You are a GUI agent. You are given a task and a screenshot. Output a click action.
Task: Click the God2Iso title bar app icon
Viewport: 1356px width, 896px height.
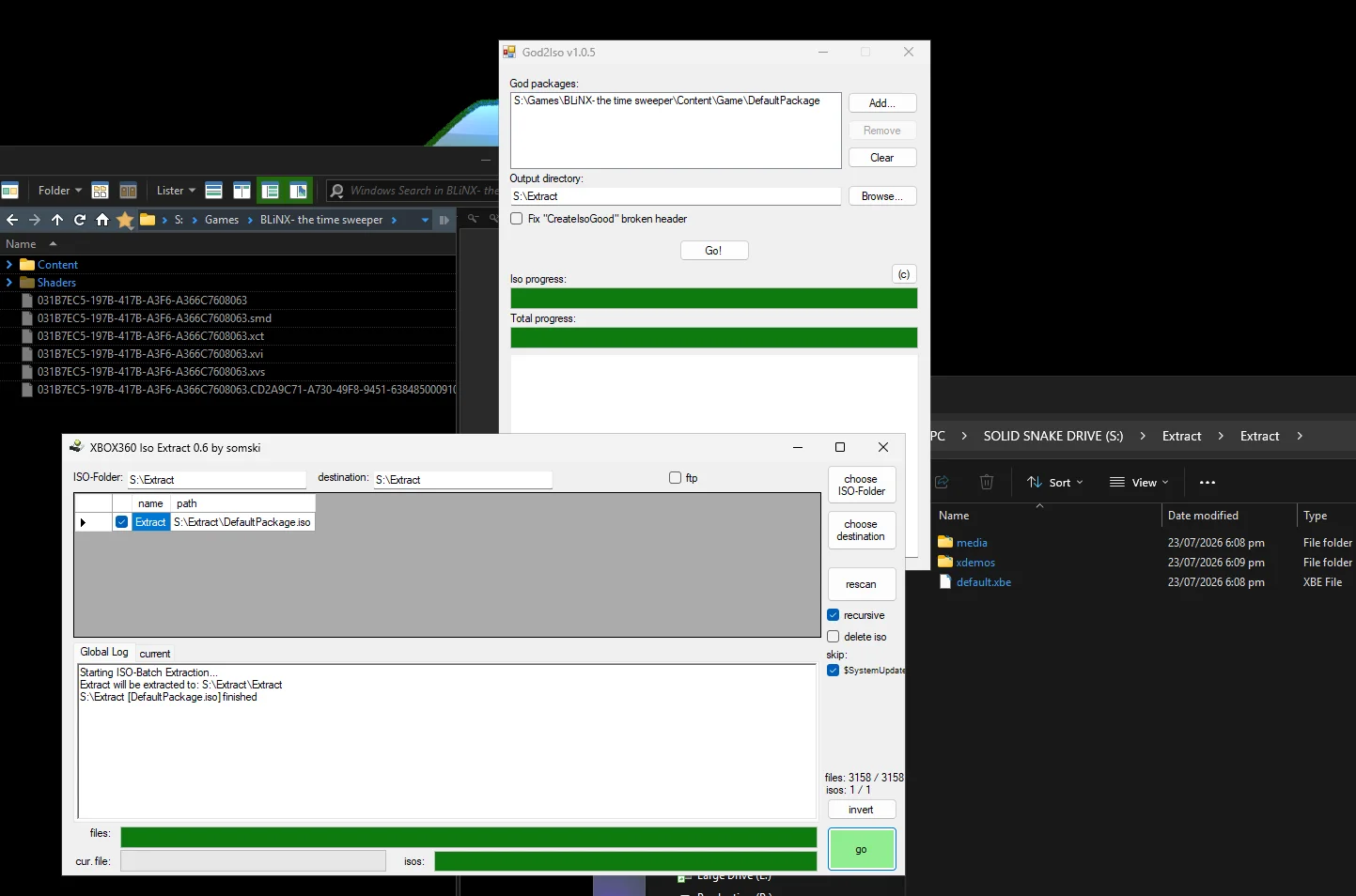509,52
